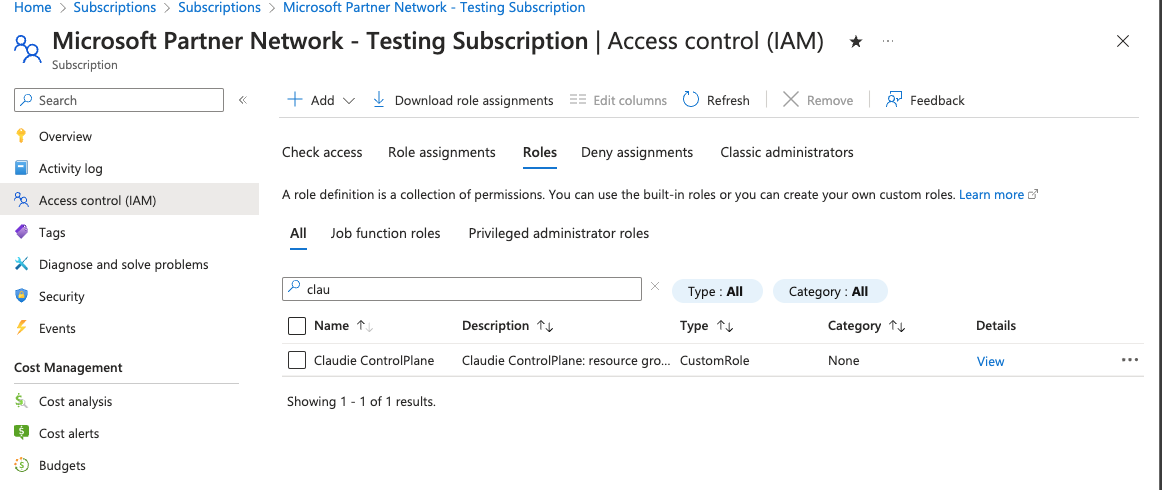Collapse the sidebar with double-chevron icon

pos(242,100)
